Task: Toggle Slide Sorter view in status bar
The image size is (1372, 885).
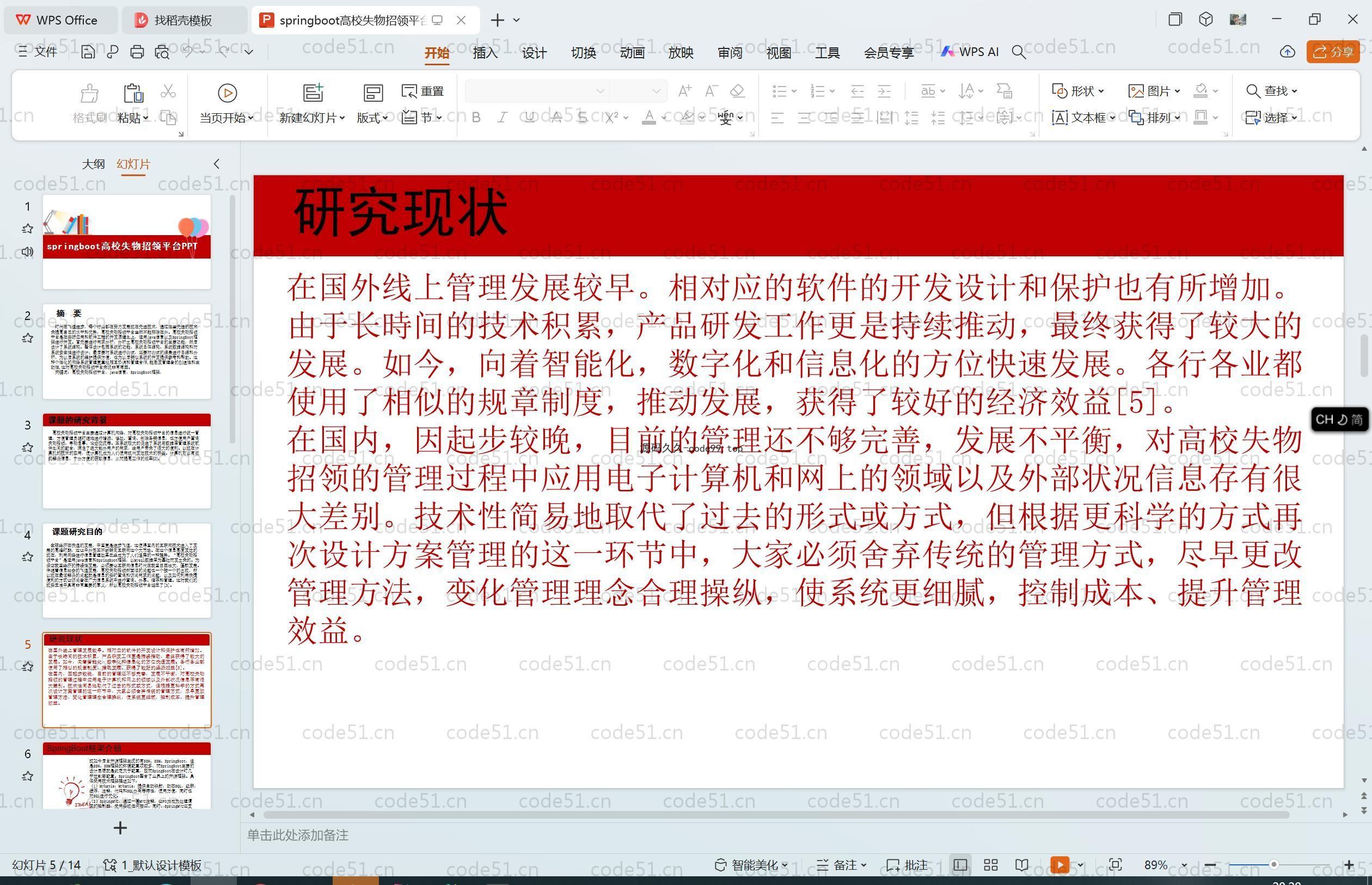Action: (990, 865)
